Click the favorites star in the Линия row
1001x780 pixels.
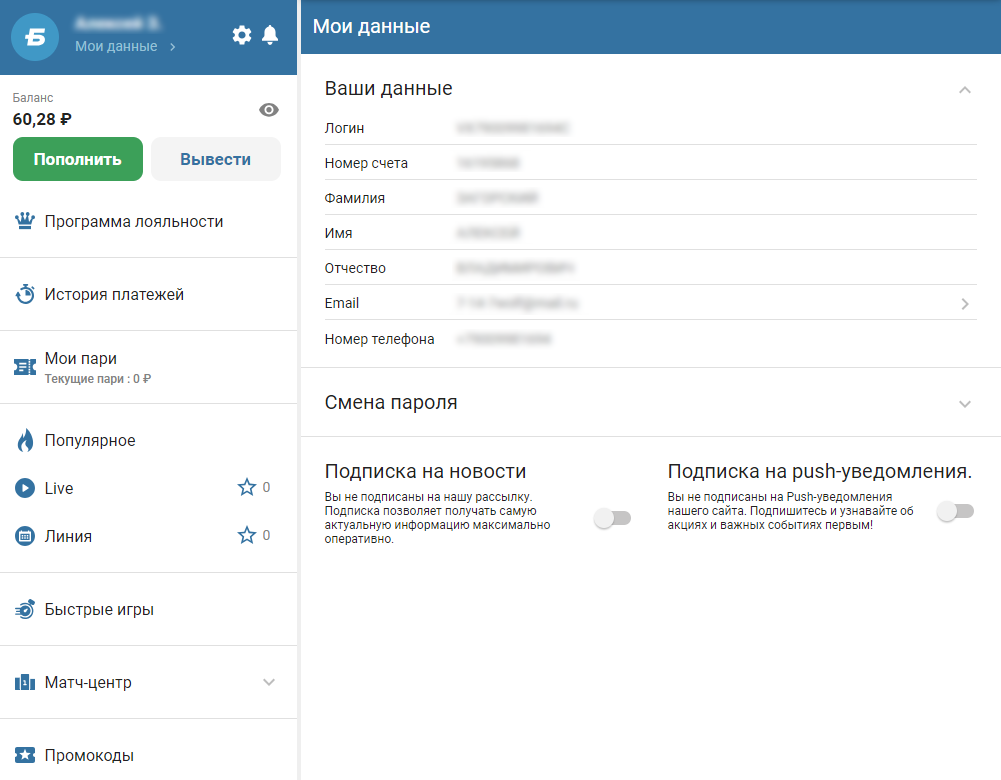(246, 536)
